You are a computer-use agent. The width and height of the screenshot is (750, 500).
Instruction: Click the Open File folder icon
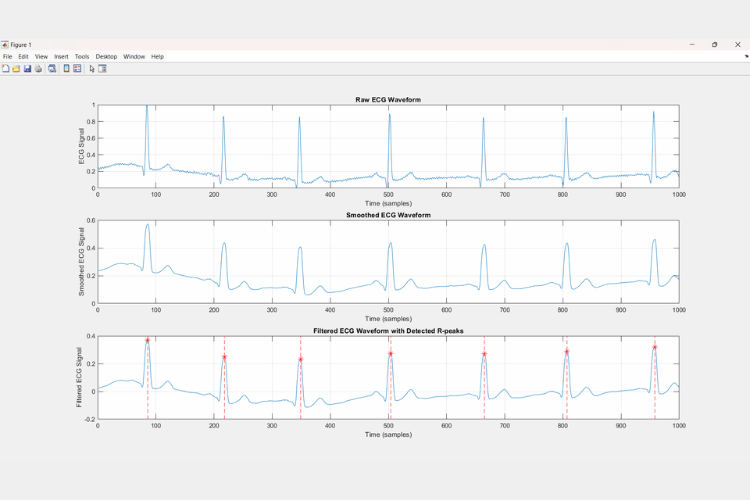[16, 69]
